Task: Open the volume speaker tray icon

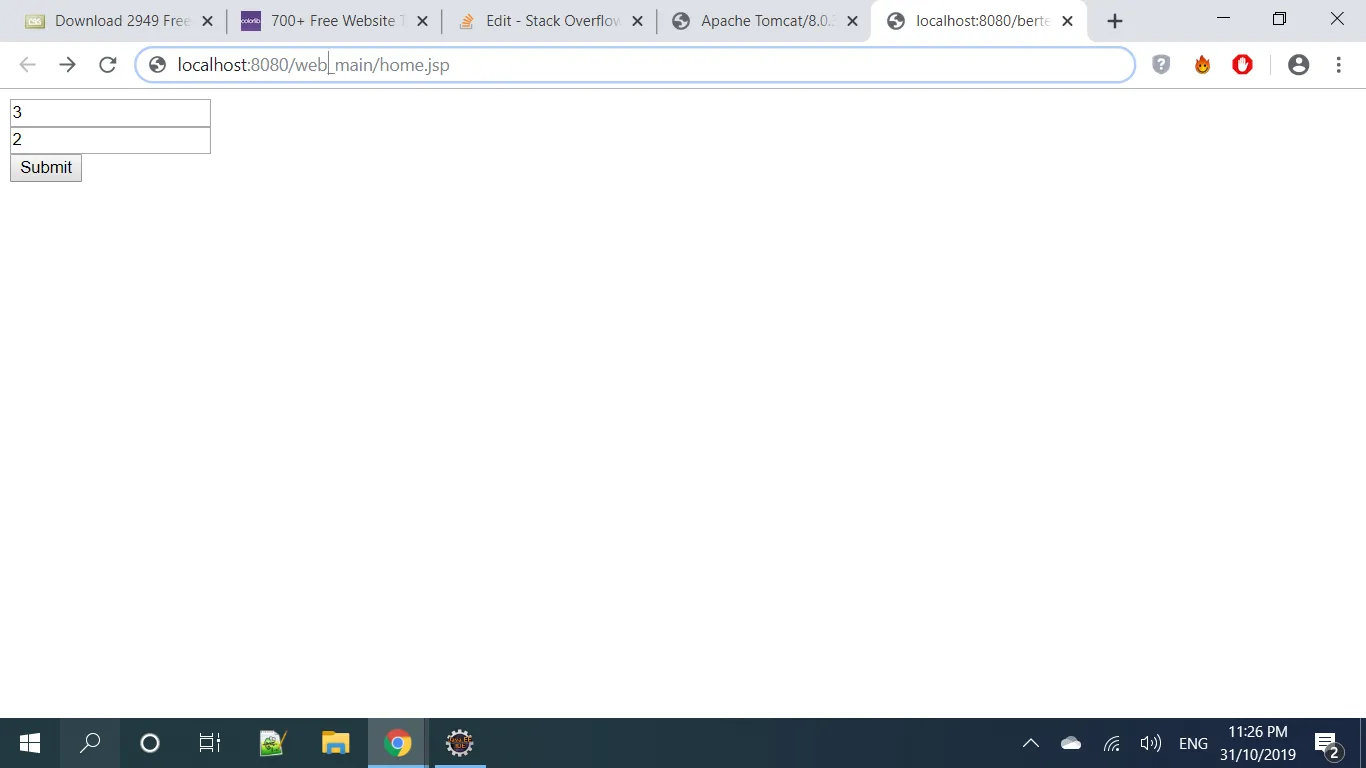Action: point(1150,743)
